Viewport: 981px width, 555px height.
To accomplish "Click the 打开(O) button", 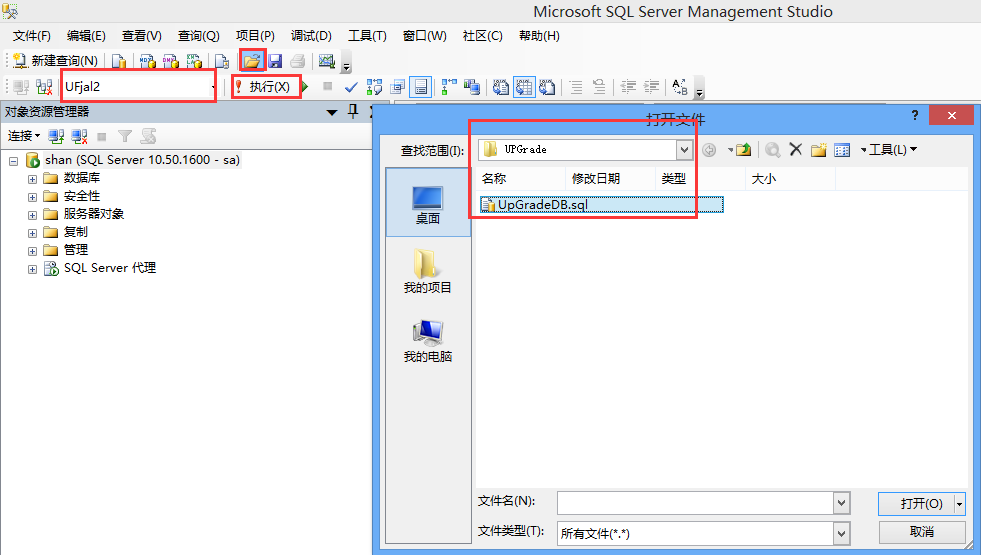I will pos(917,504).
